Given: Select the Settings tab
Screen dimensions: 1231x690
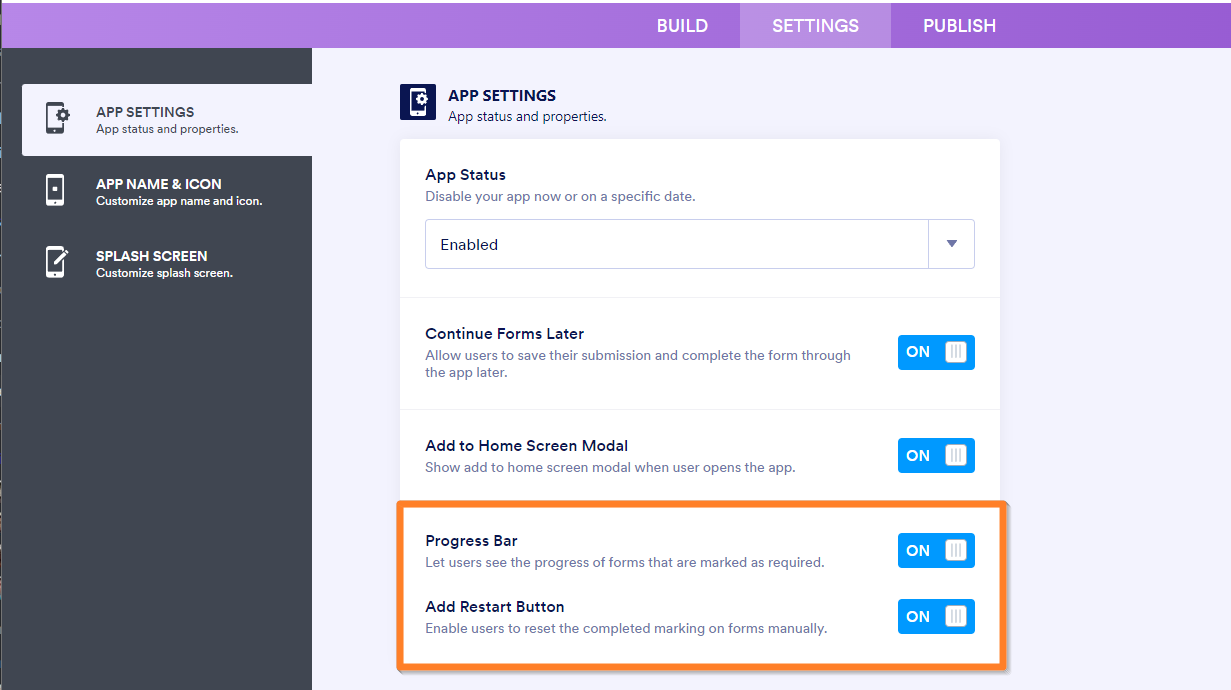Looking at the screenshot, I should pyautogui.click(x=815, y=26).
